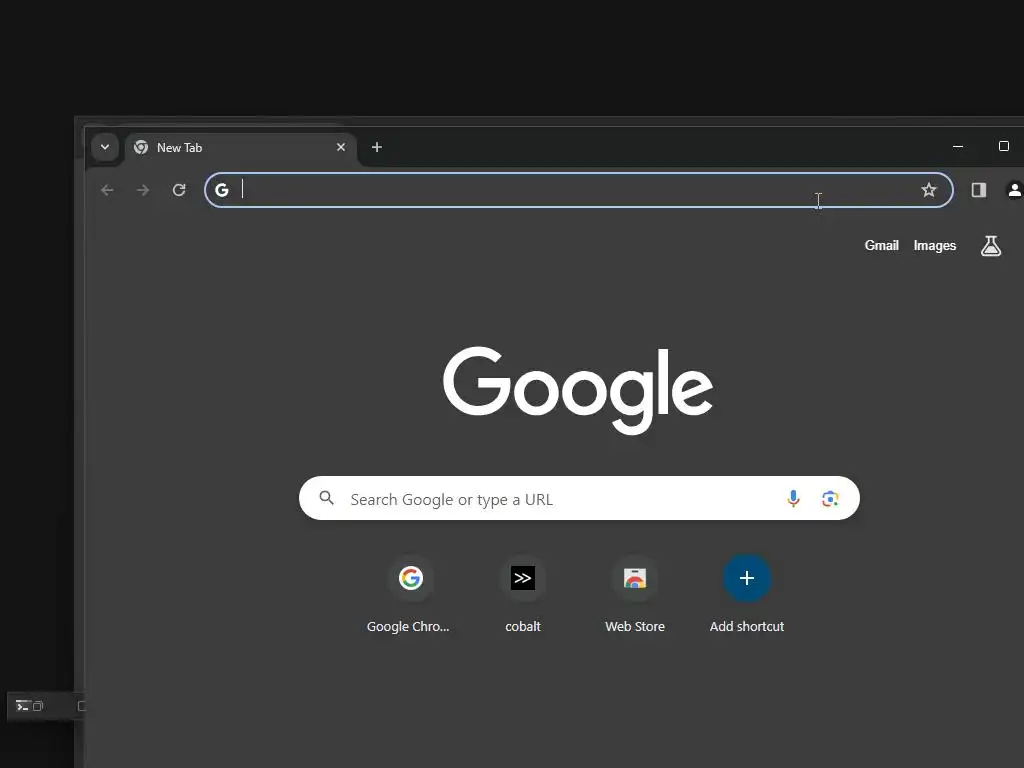
Task: Click the terminal prompt icon behind Chrome
Action: 22,706
